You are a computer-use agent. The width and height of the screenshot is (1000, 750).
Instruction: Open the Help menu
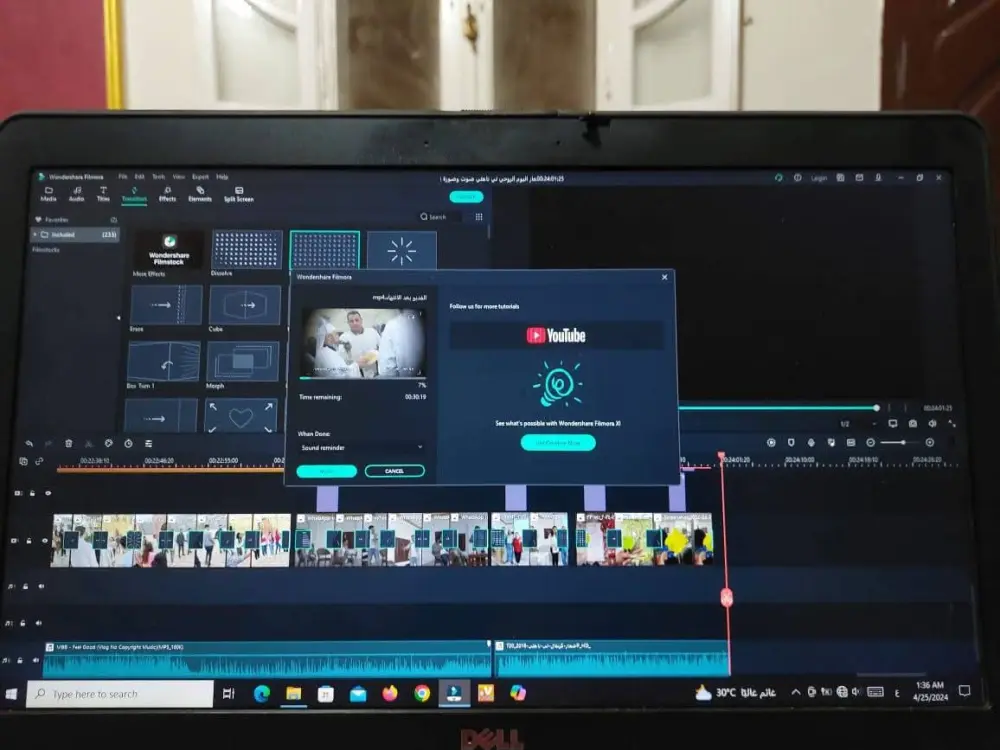[222, 177]
